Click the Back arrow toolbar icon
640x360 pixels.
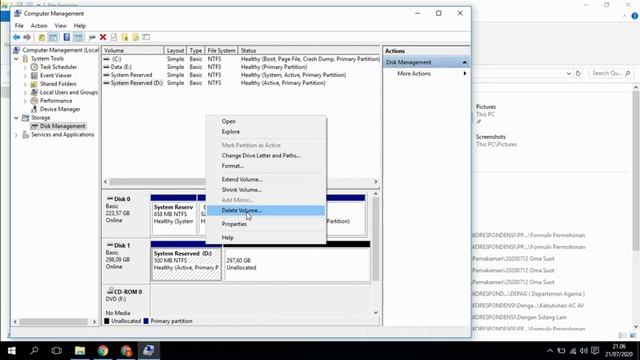pos(16,37)
